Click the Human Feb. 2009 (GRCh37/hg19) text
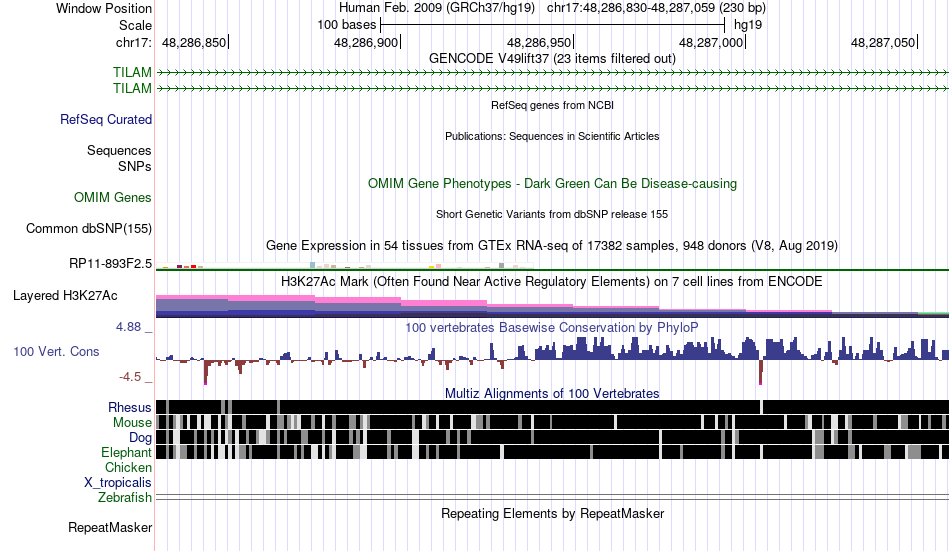950x551 pixels. coord(437,8)
